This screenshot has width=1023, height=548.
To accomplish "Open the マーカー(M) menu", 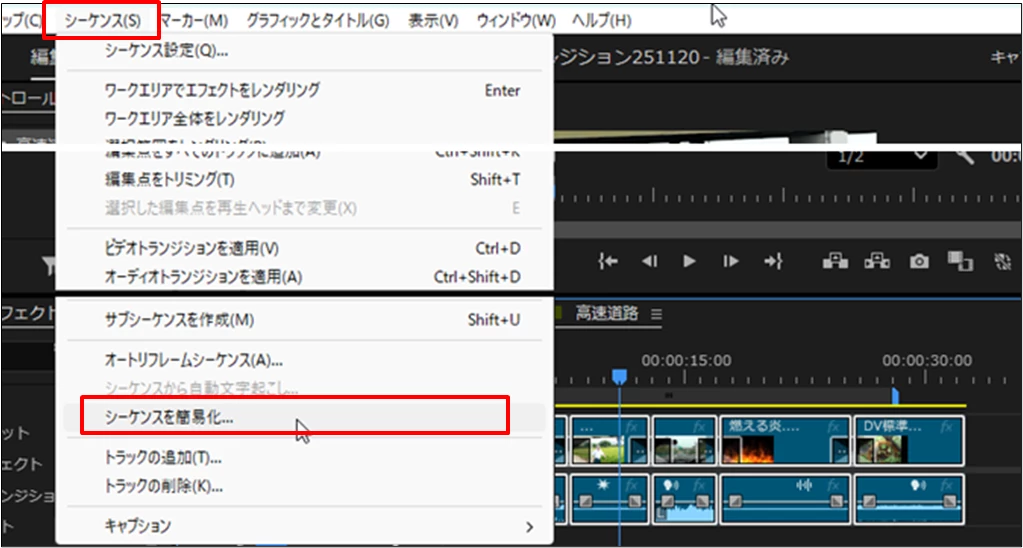I will tap(194, 21).
